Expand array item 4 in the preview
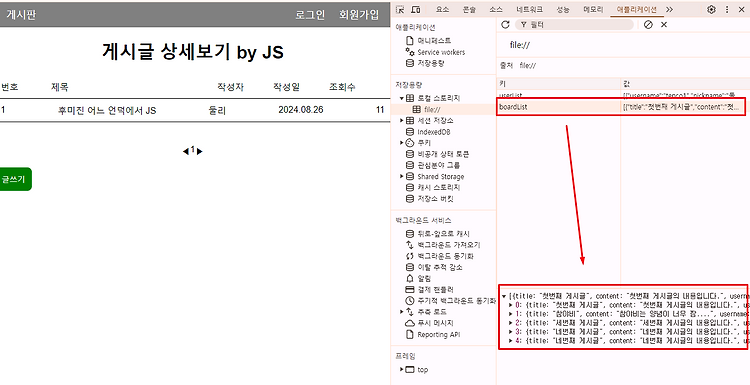The height and width of the screenshot is (385, 750). (511, 341)
